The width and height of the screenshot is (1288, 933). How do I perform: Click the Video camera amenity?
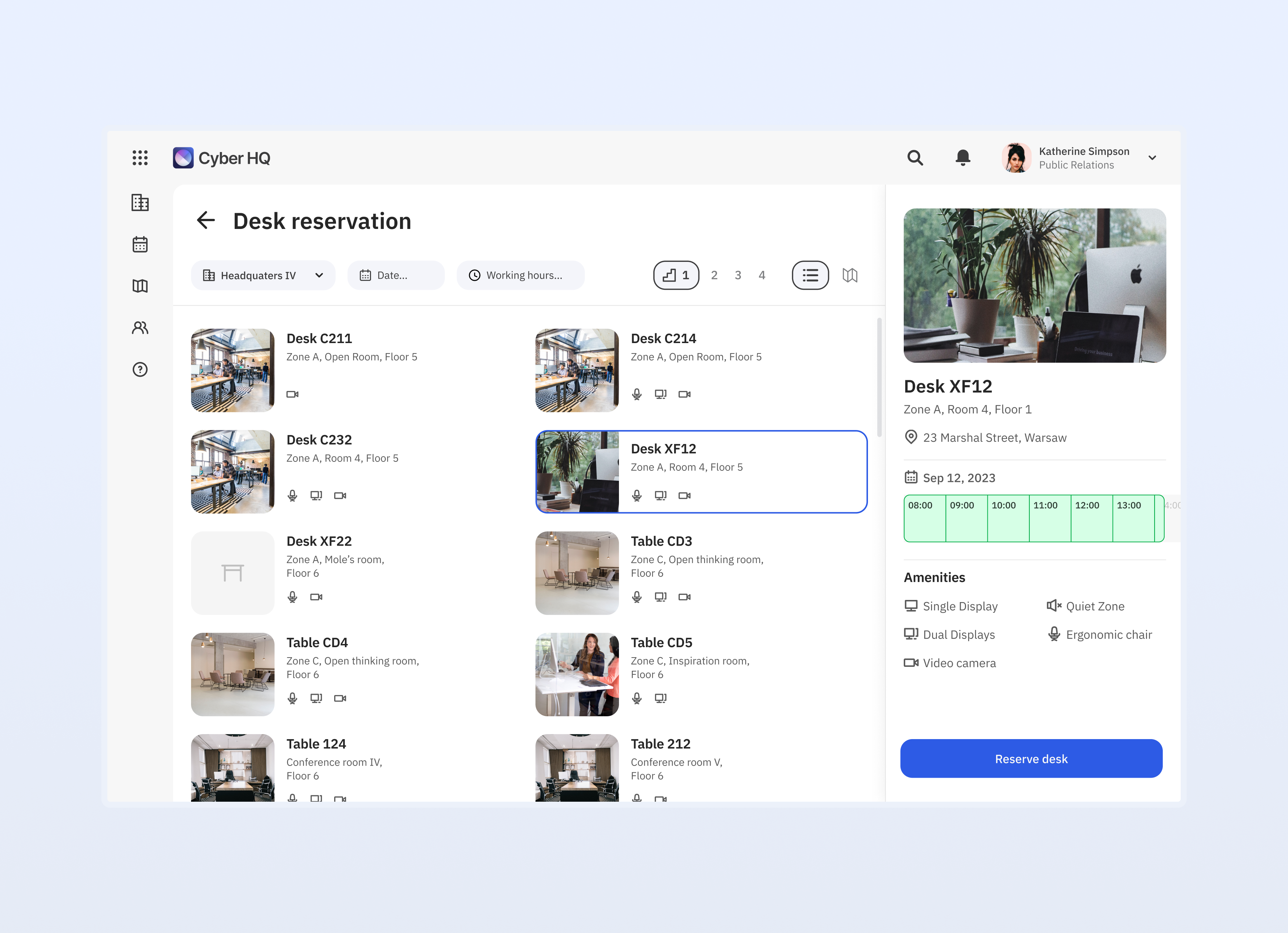950,663
